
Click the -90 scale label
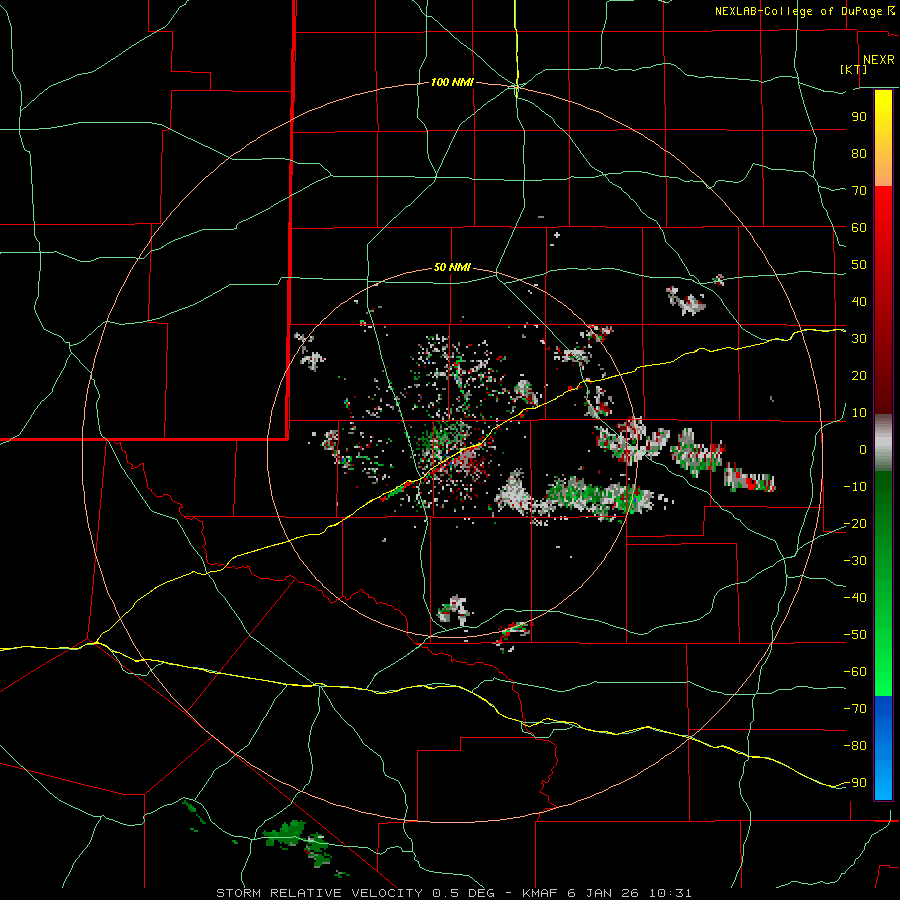[855, 783]
